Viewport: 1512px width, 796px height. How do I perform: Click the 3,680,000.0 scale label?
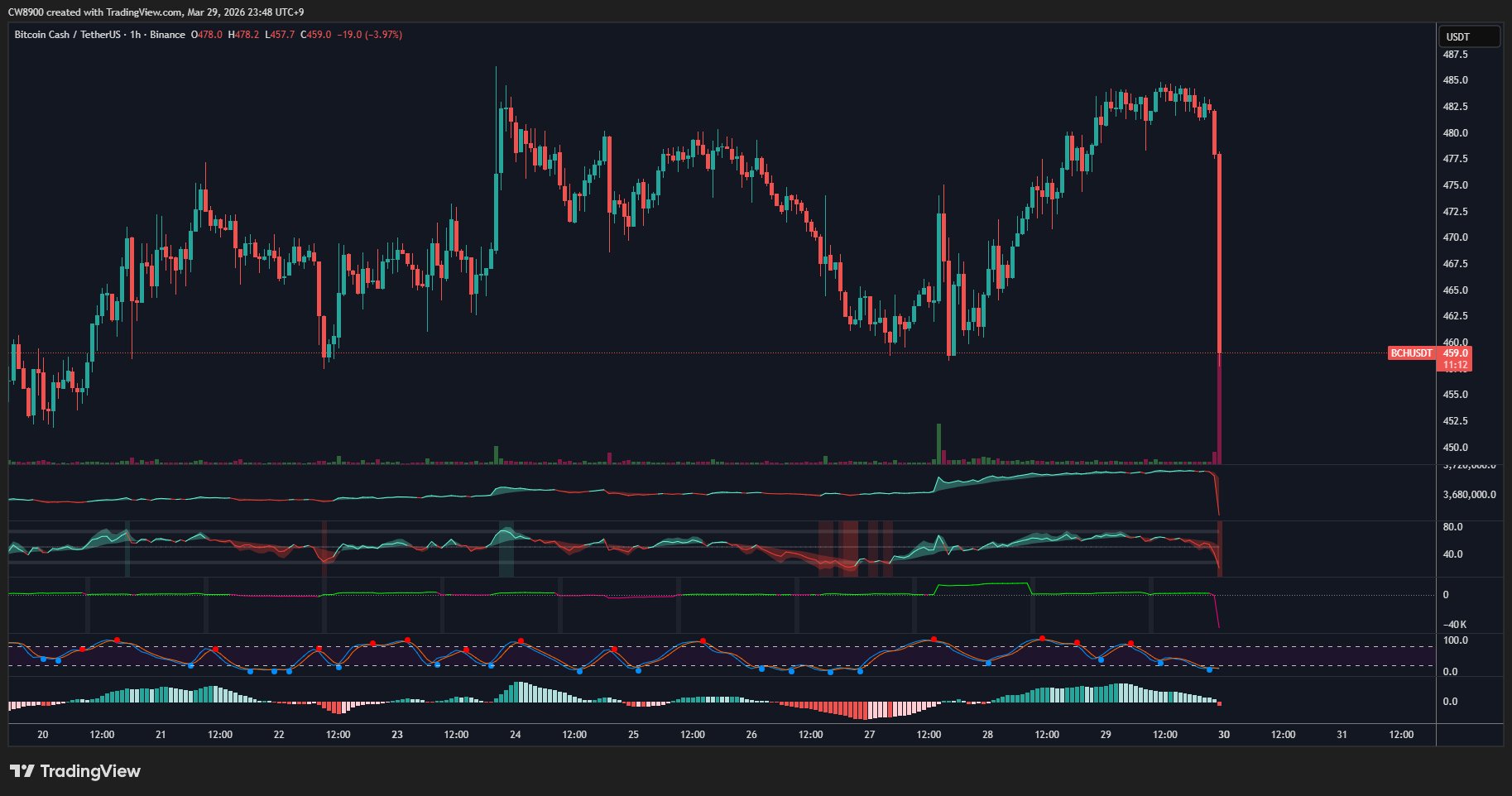point(1469,495)
